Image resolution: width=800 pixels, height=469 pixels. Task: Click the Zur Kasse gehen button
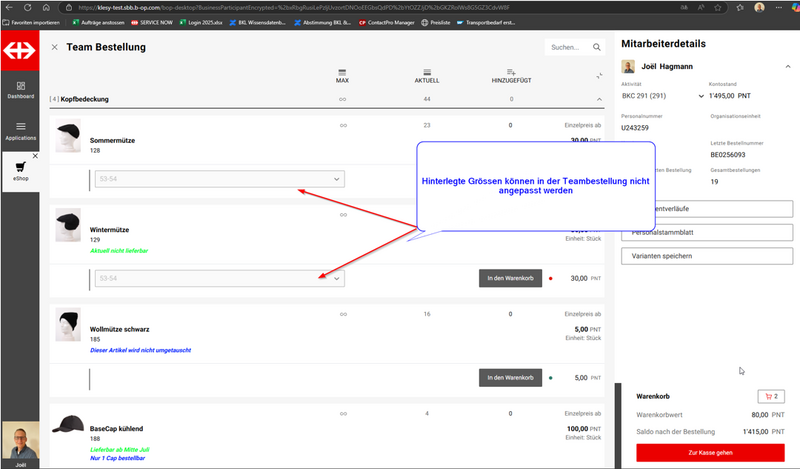pos(711,453)
